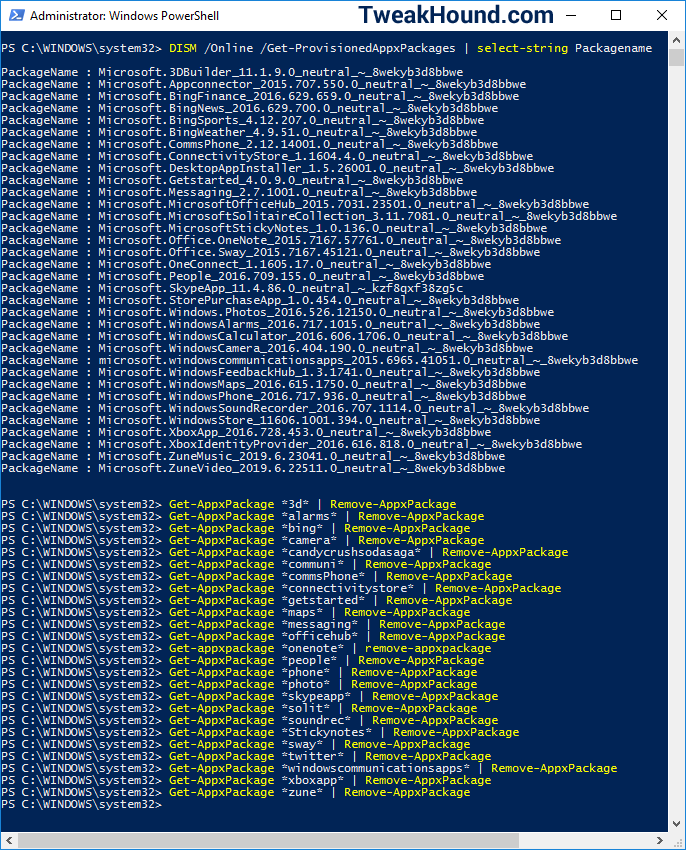The image size is (686, 850).
Task: Click the windowscommunicationsapps package line
Action: pyautogui.click(x=319, y=360)
